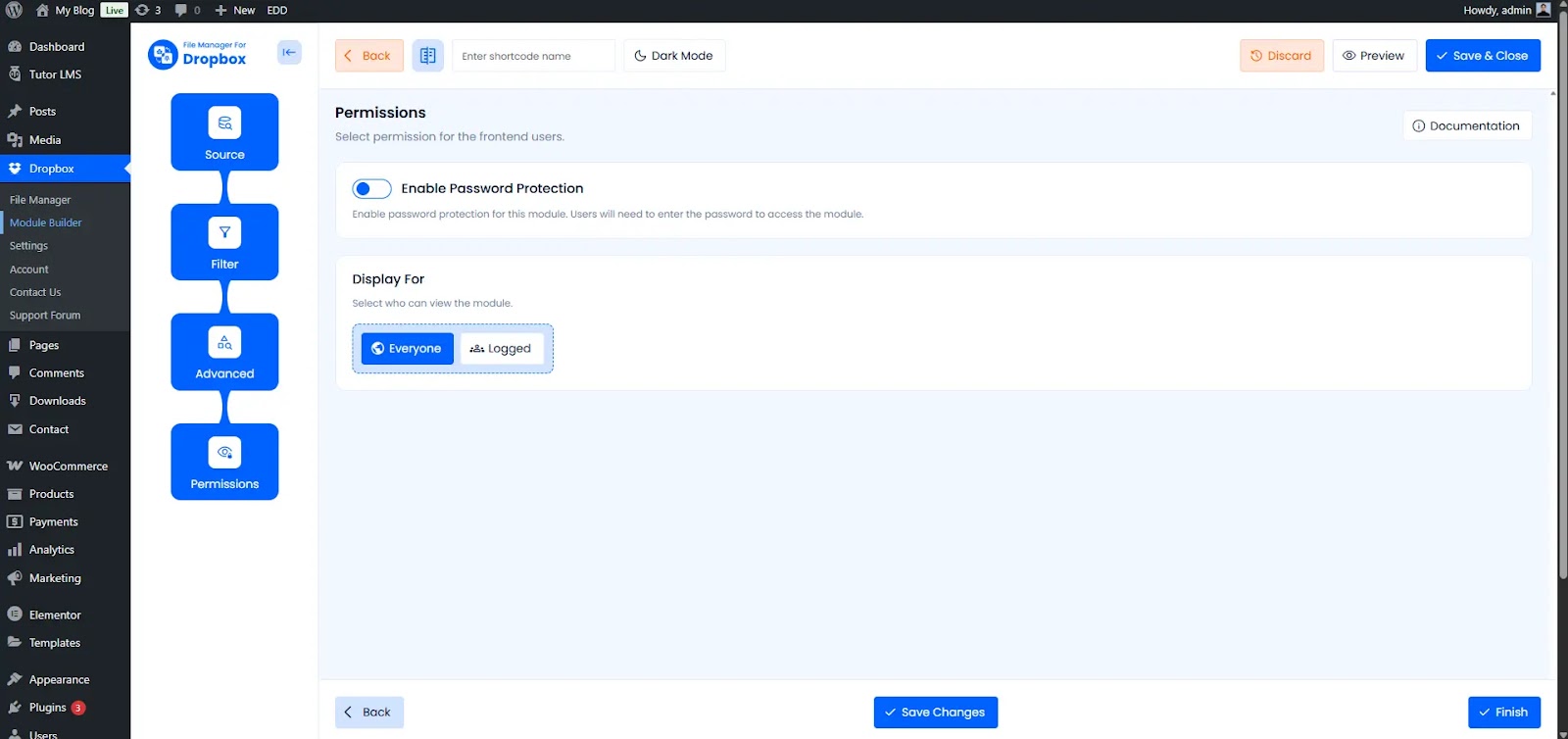This screenshot has height=739, width=1568.
Task: Open the Documentation link
Action: [x=1467, y=125]
